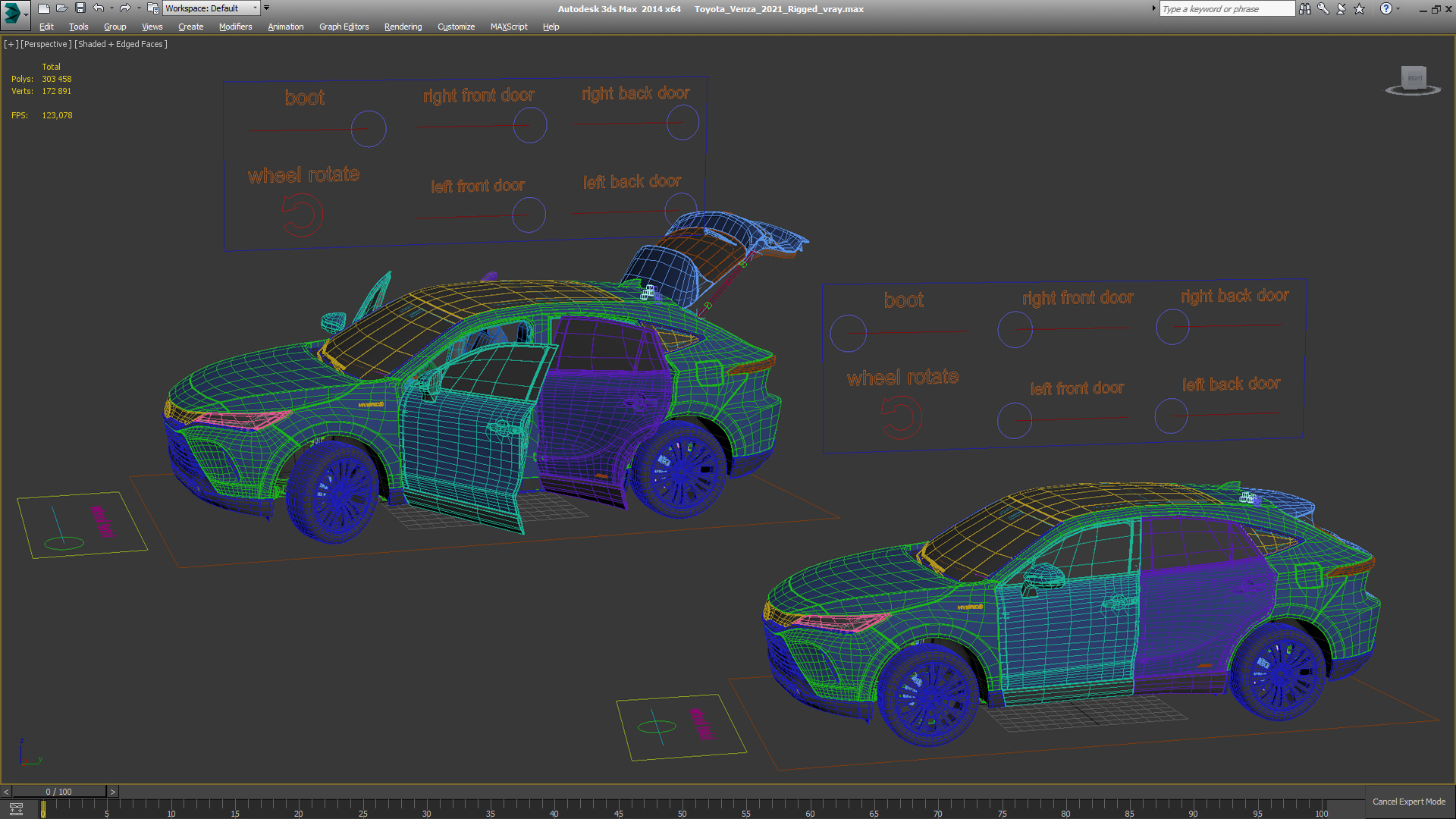Open Communication Center satellite dish icon
1456x819 pixels.
point(1341,8)
